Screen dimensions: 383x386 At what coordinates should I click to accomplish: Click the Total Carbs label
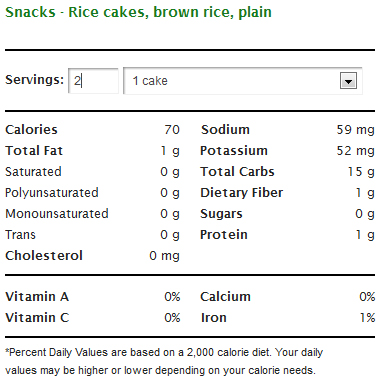(x=237, y=171)
